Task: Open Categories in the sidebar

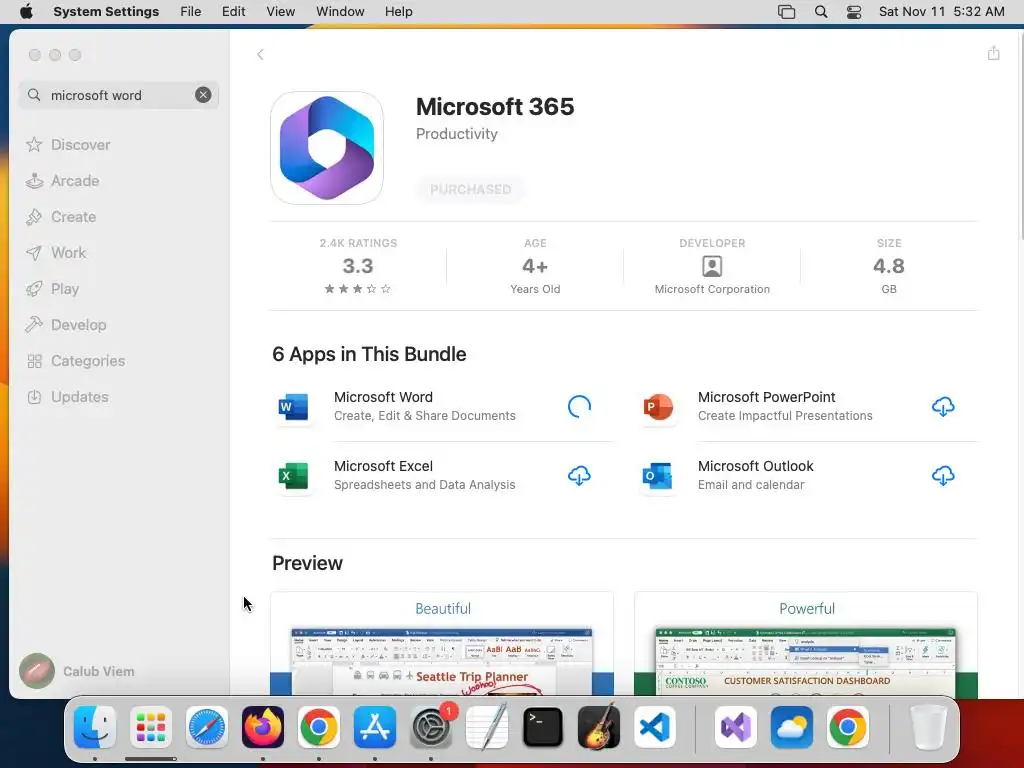Action: coord(76,360)
